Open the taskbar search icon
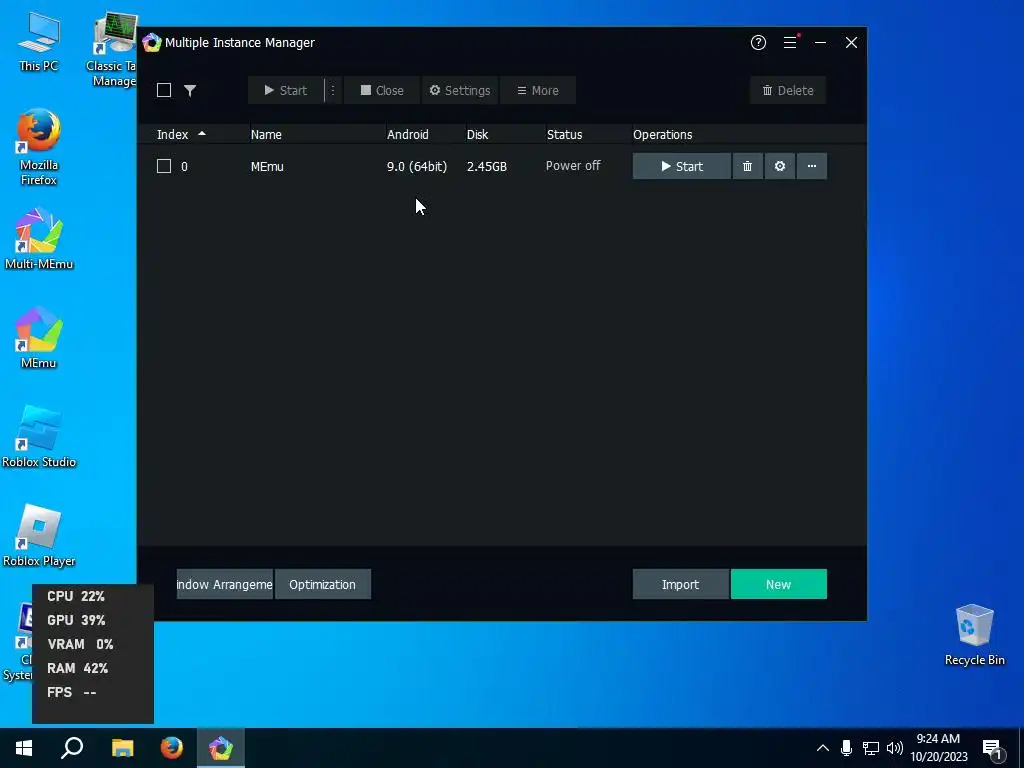Viewport: 1024px width, 768px height. pos(72,748)
